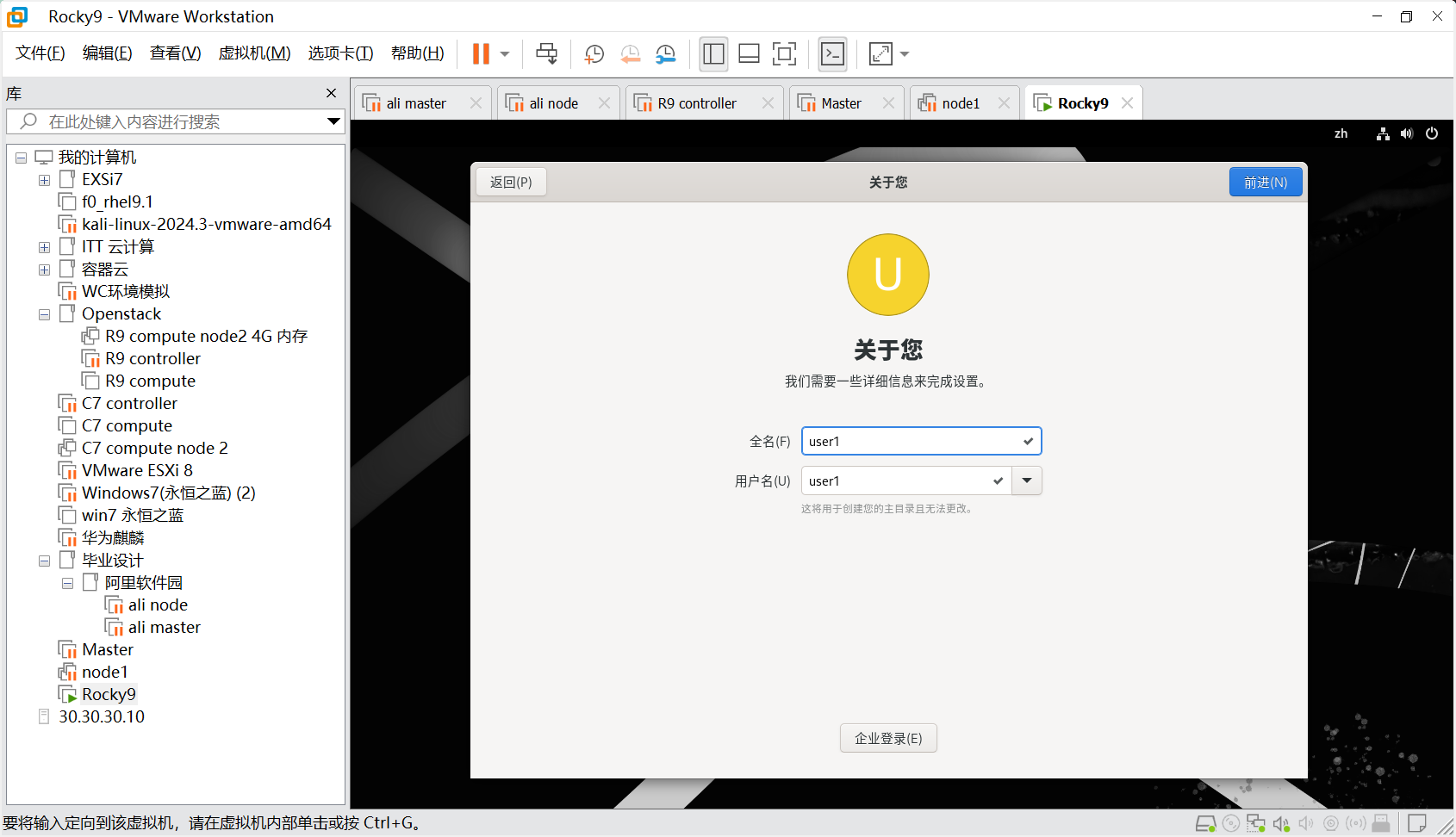This screenshot has height=837, width=1456.
Task: Open the console view icon
Action: tap(832, 53)
